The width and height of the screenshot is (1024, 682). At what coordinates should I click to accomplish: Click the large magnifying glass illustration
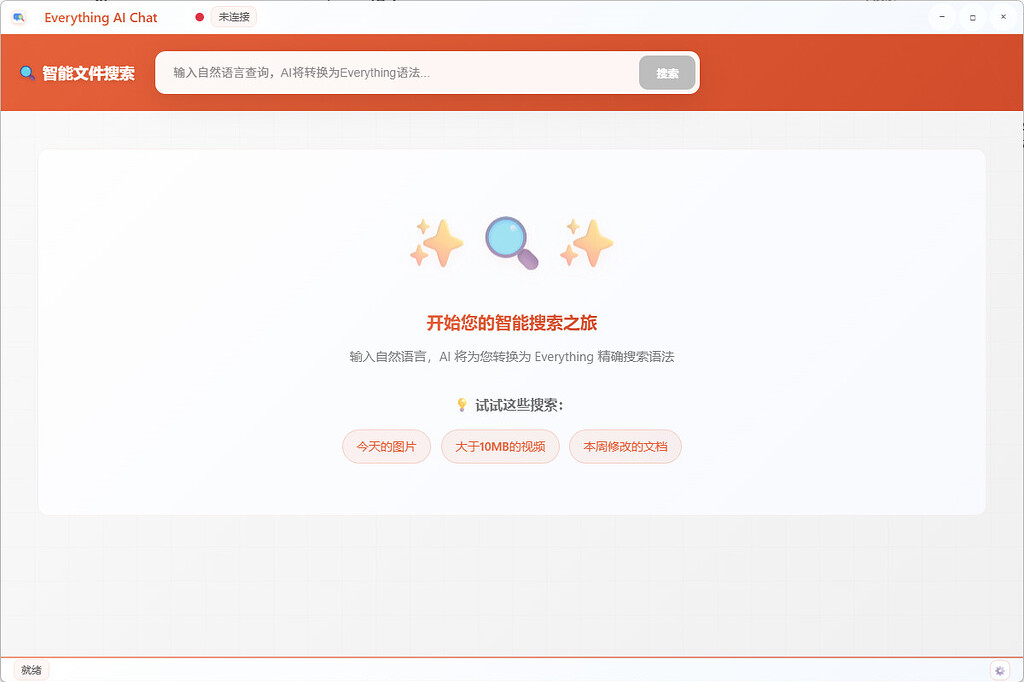[511, 243]
